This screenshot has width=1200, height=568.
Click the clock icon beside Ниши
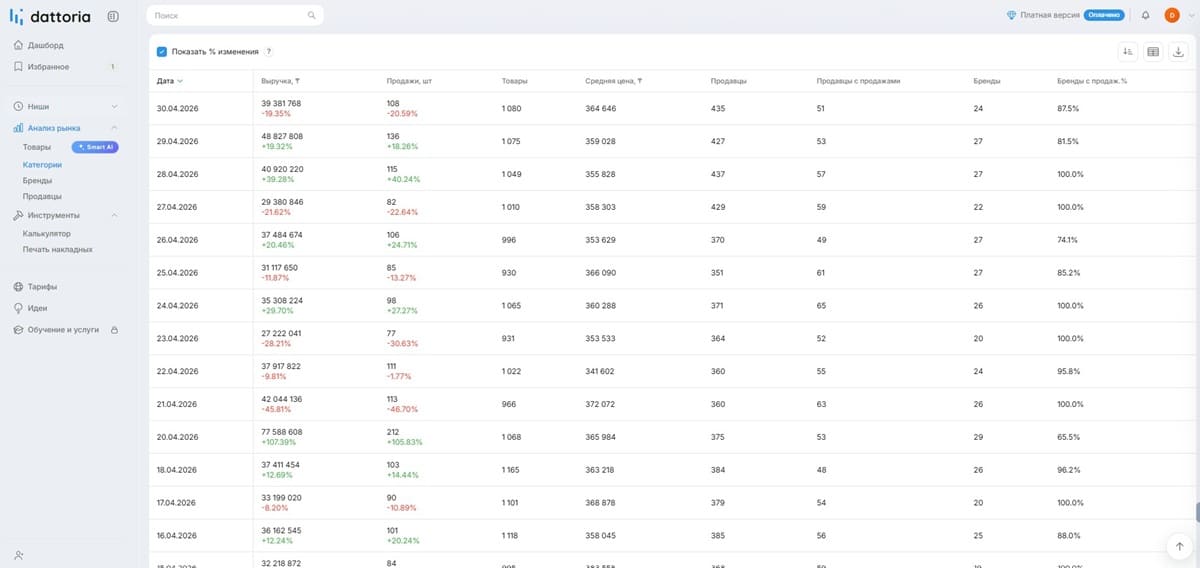[19, 106]
